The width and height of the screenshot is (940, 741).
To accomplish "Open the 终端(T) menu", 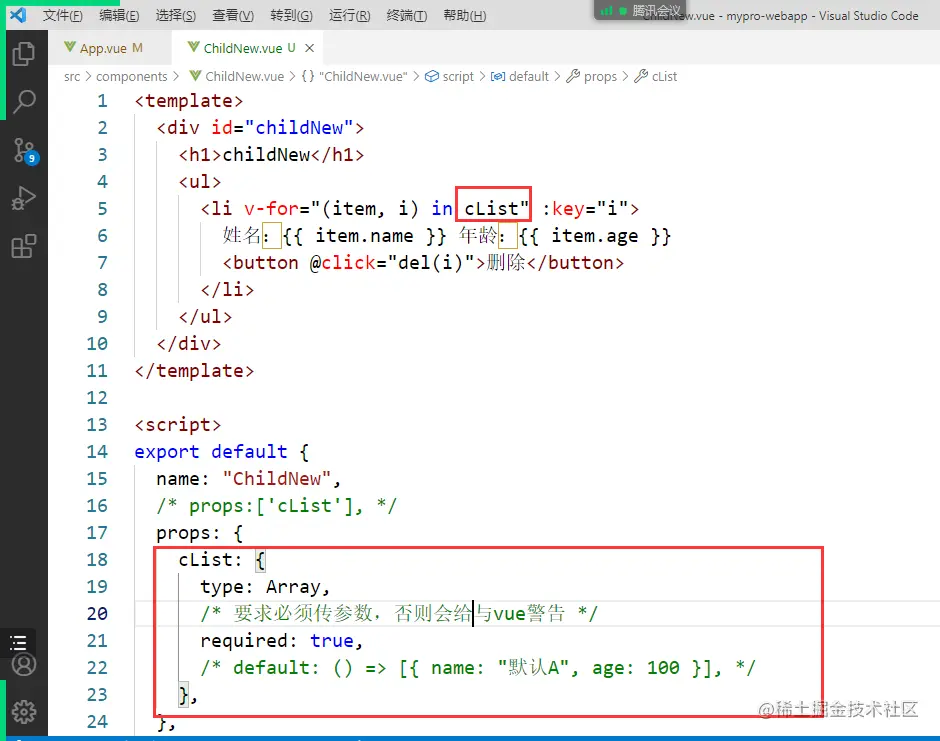I will (x=407, y=16).
